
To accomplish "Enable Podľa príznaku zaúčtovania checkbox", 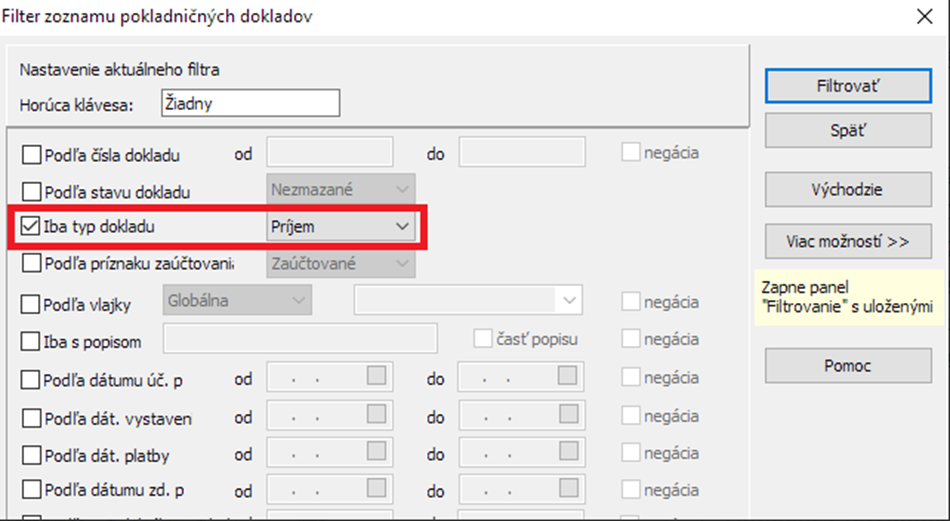I will click(x=32, y=264).
